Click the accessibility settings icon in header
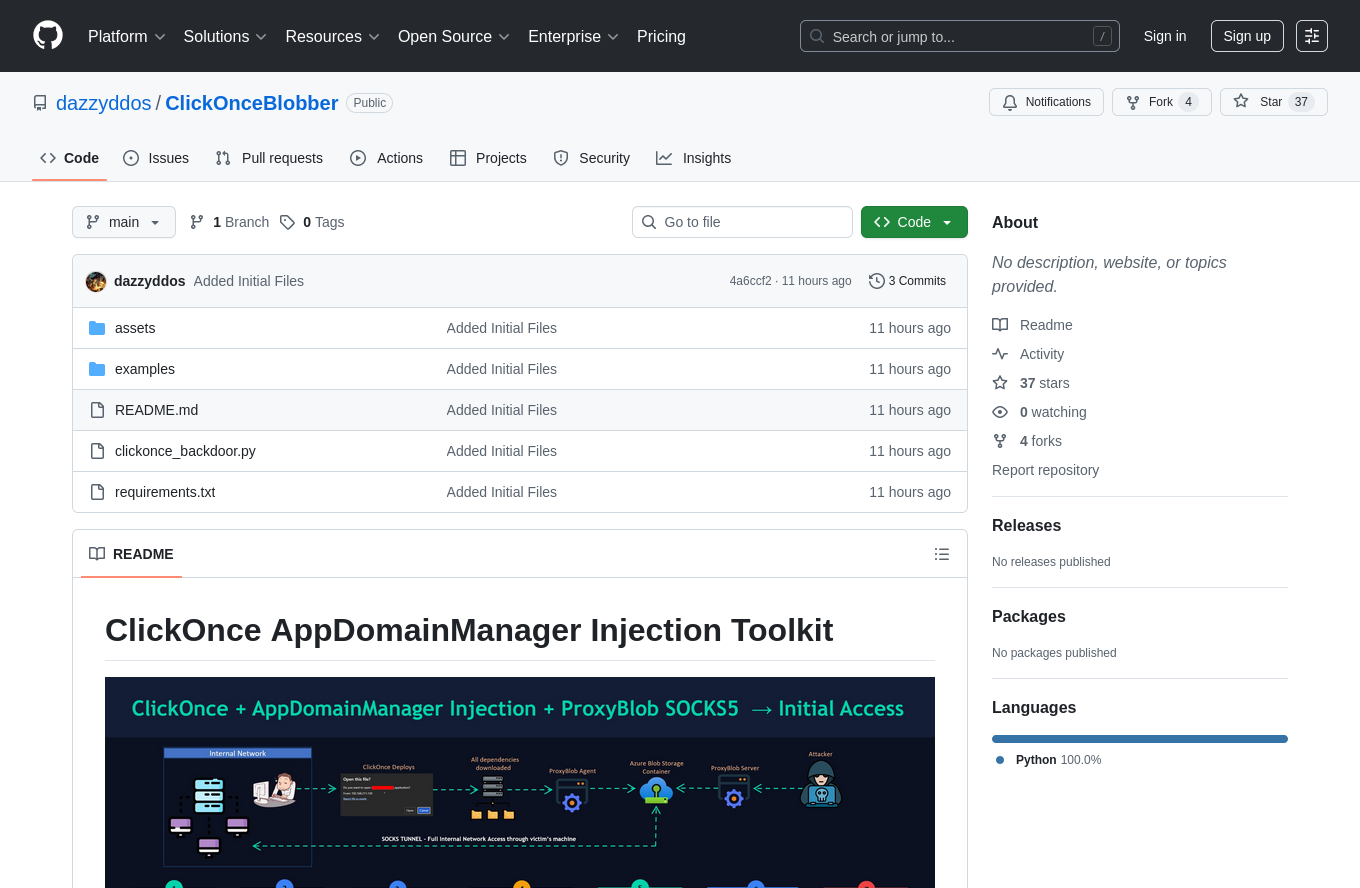This screenshot has width=1360, height=888. [x=1311, y=36]
